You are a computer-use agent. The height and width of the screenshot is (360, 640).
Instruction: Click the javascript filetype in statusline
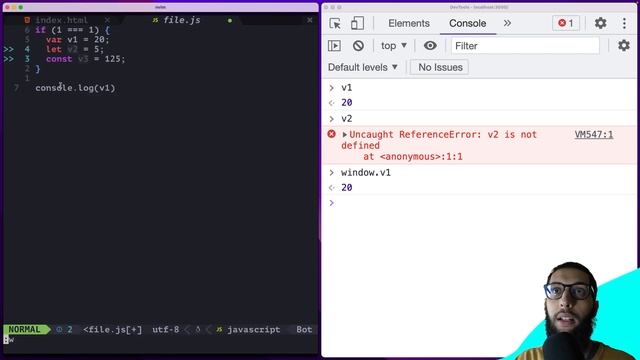253,329
